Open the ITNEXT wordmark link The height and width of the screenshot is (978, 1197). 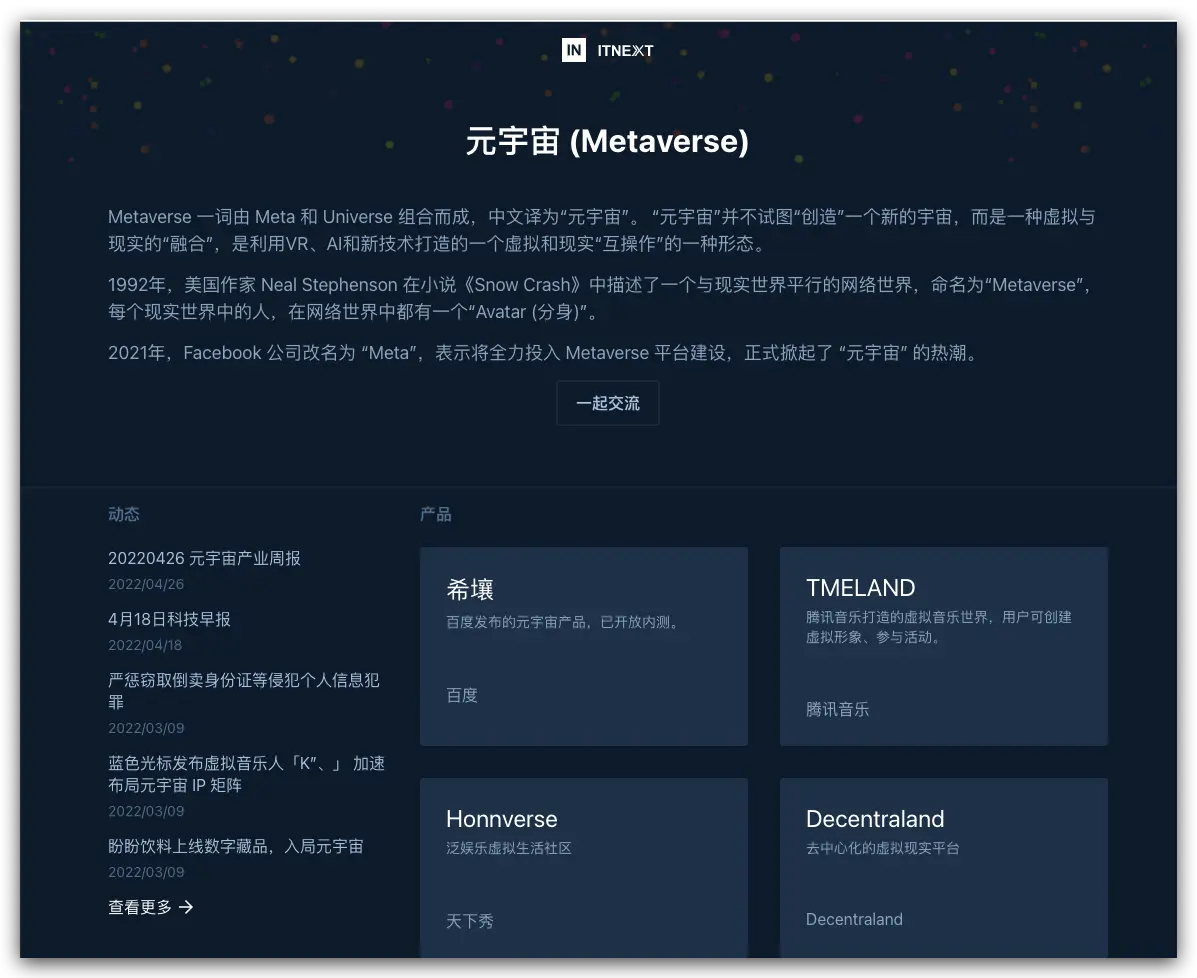[625, 51]
